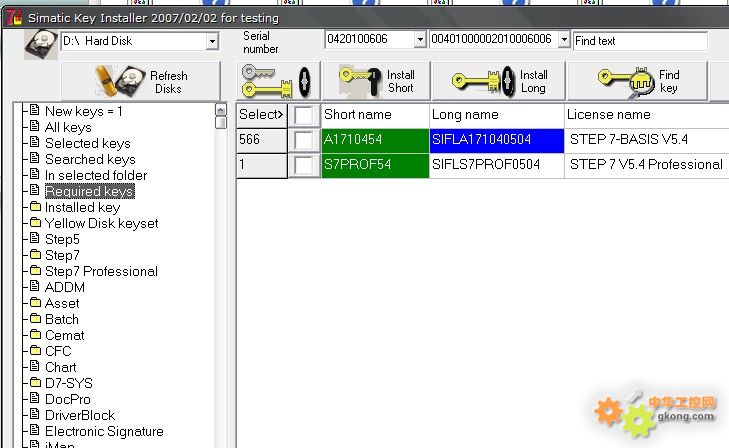Select blue cell SIFLA171040504

point(497,140)
